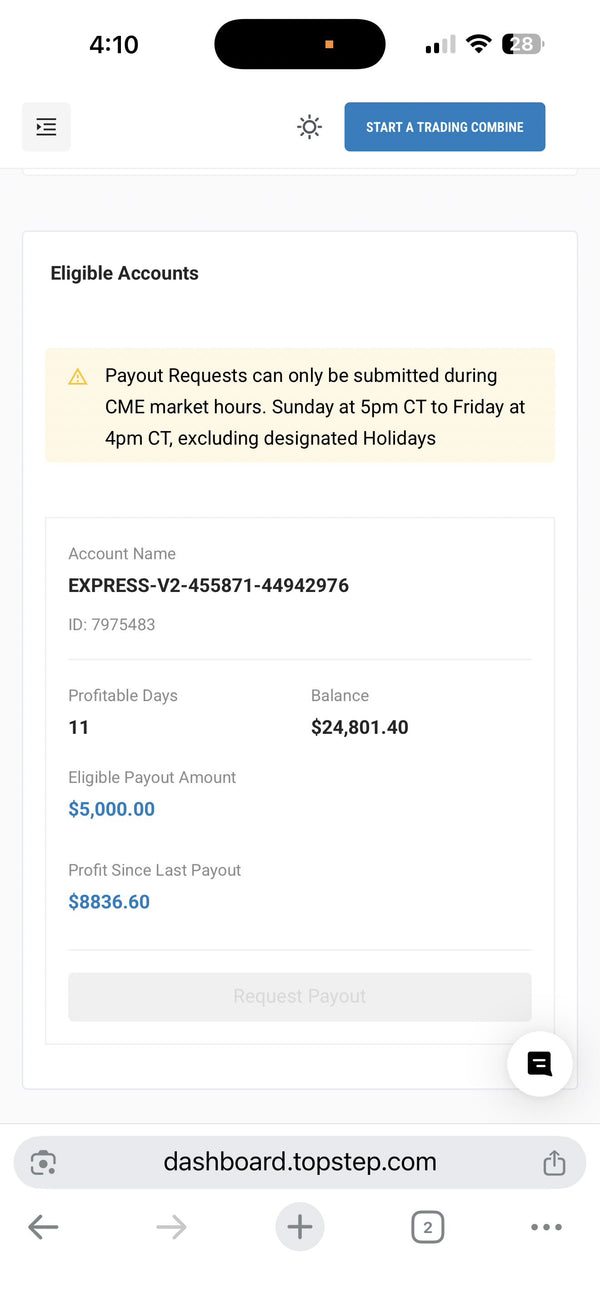Select the EXPRESS-V2-455871-44942976 account name
600x1304 pixels.
tap(208, 586)
